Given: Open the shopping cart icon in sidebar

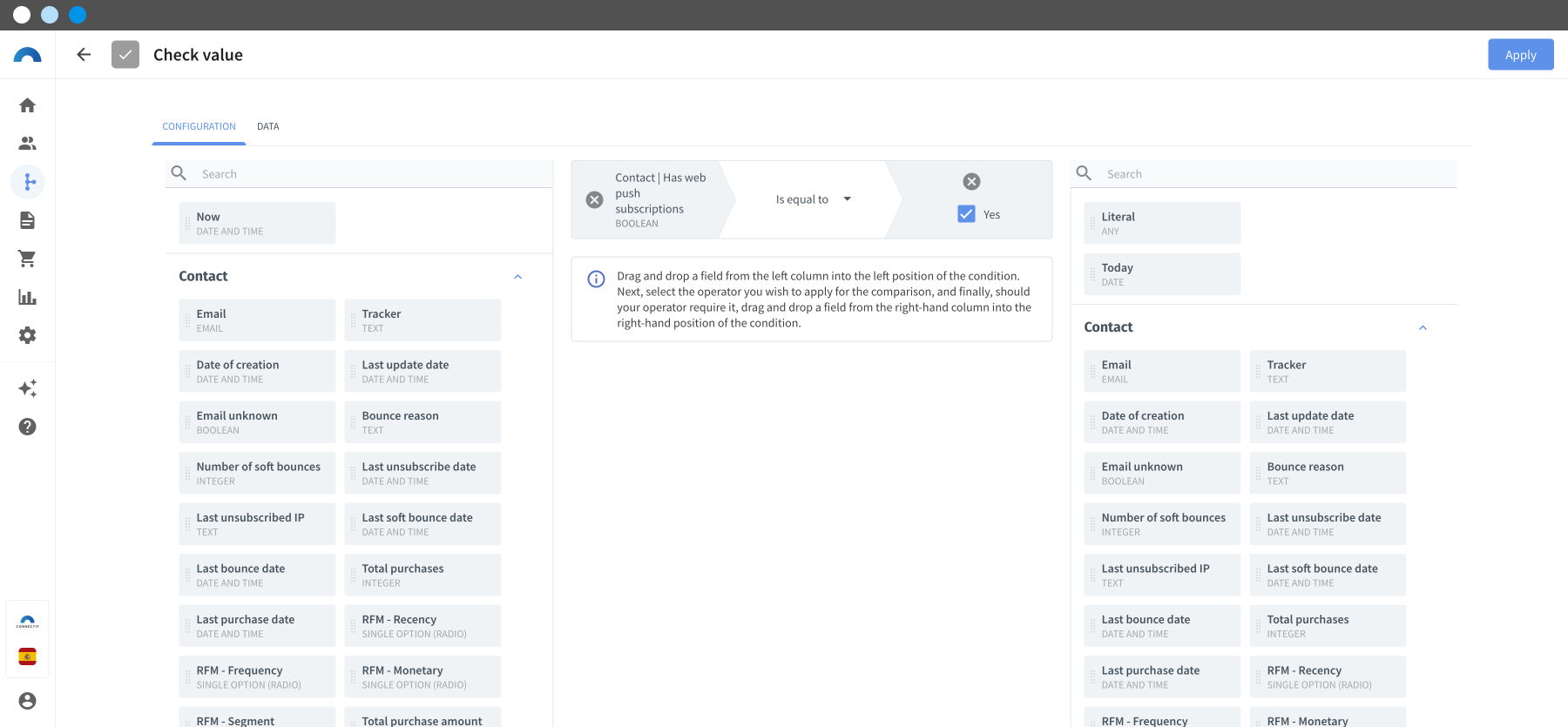Looking at the screenshot, I should tap(28, 259).
